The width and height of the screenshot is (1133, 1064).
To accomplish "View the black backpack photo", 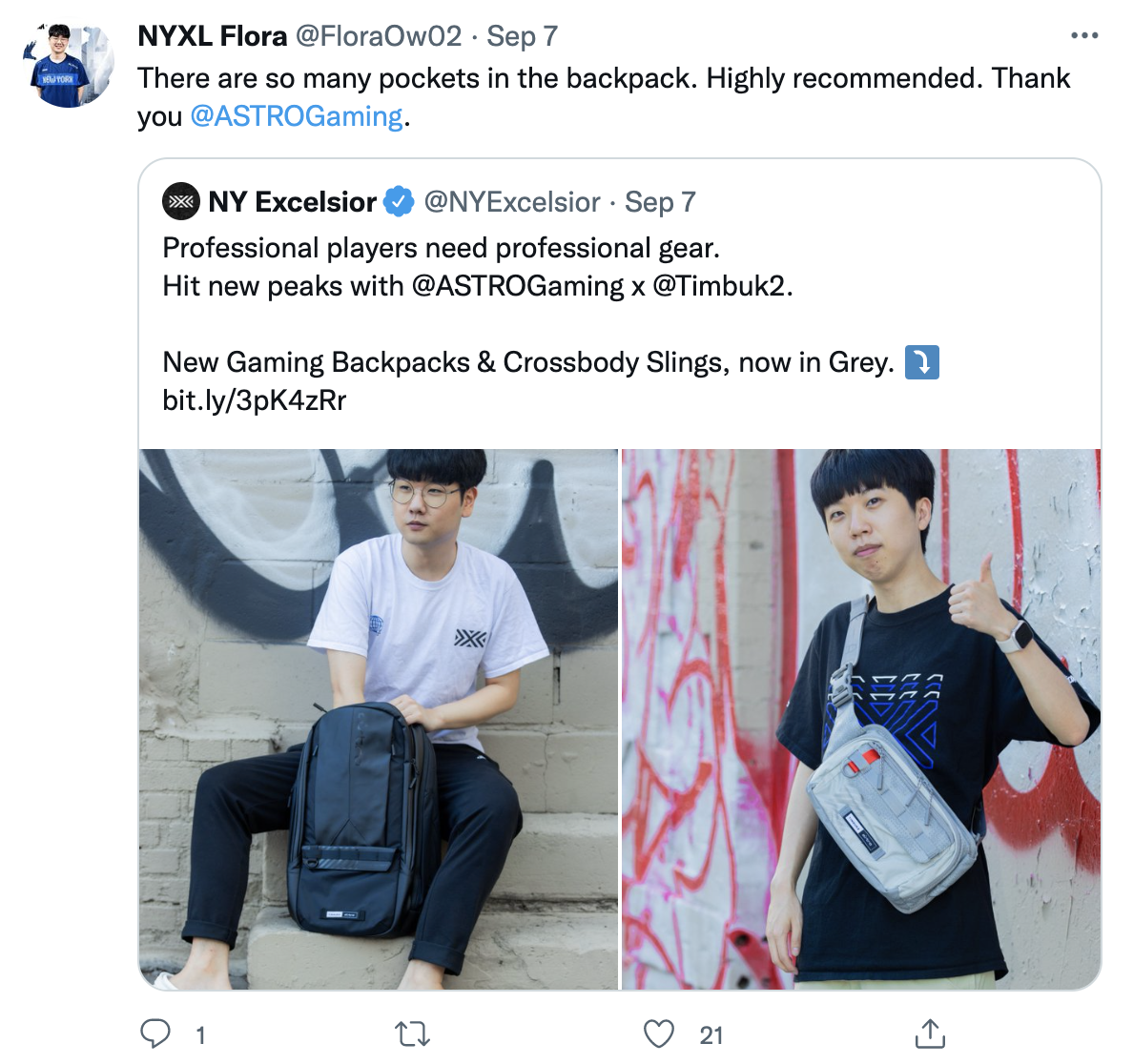I will coord(379,719).
